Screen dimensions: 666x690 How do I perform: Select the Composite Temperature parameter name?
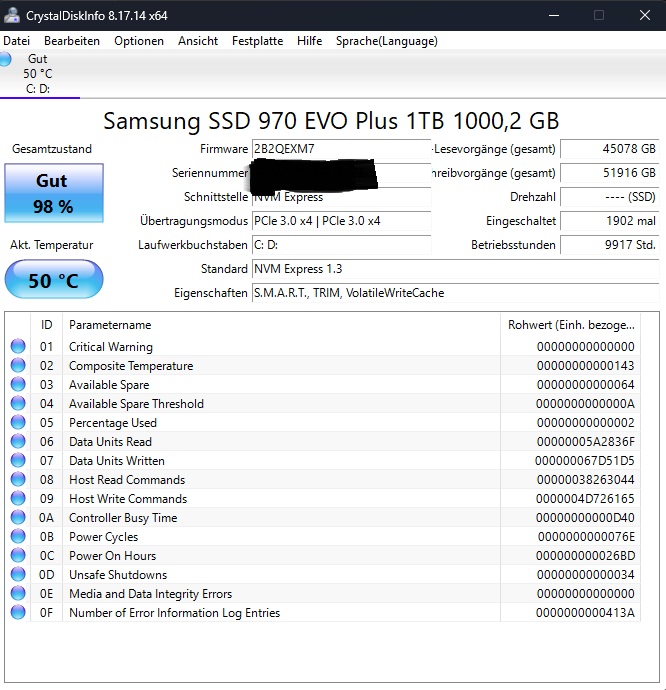(131, 366)
